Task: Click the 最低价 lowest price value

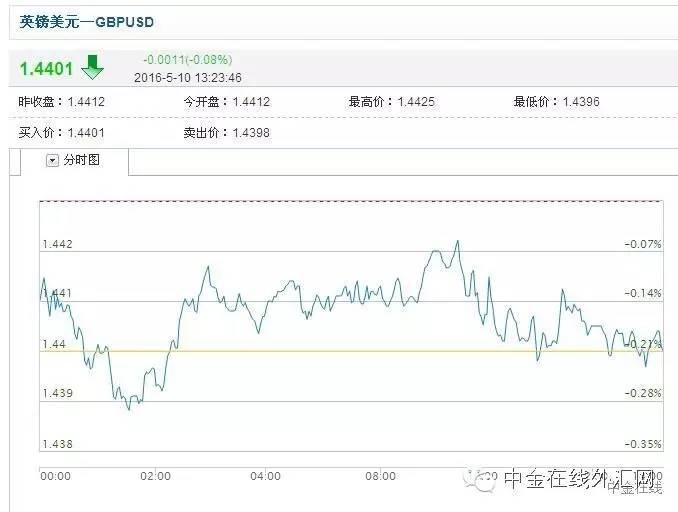Action: (x=580, y=102)
